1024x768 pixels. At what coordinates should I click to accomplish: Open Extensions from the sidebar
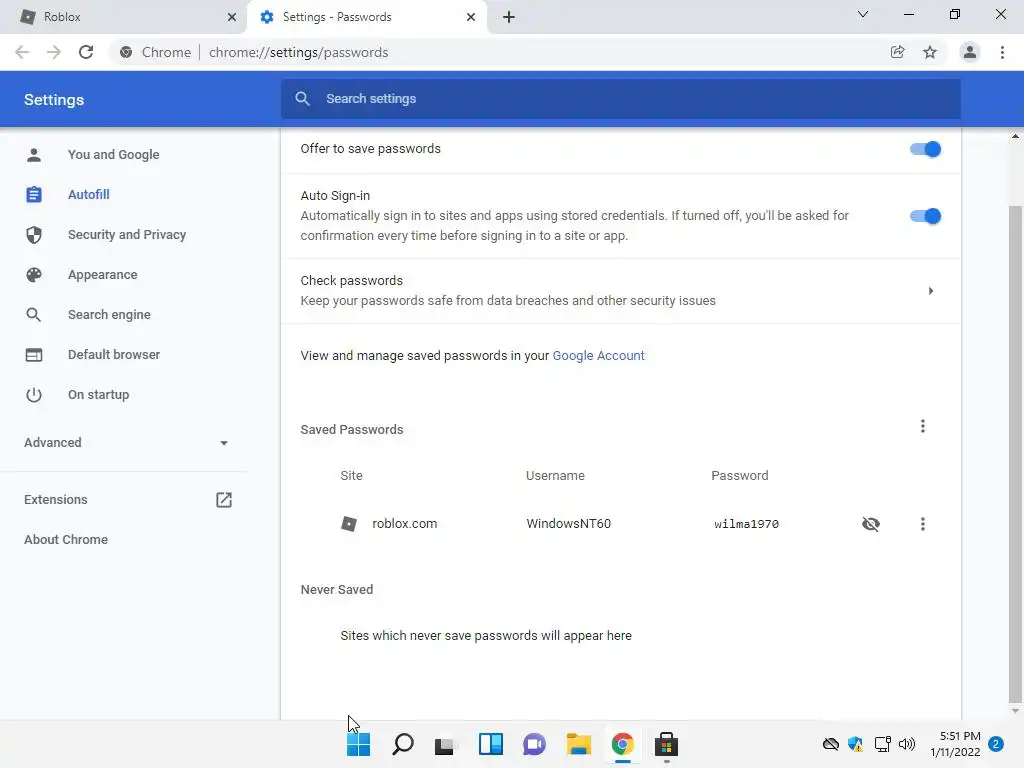(56, 500)
